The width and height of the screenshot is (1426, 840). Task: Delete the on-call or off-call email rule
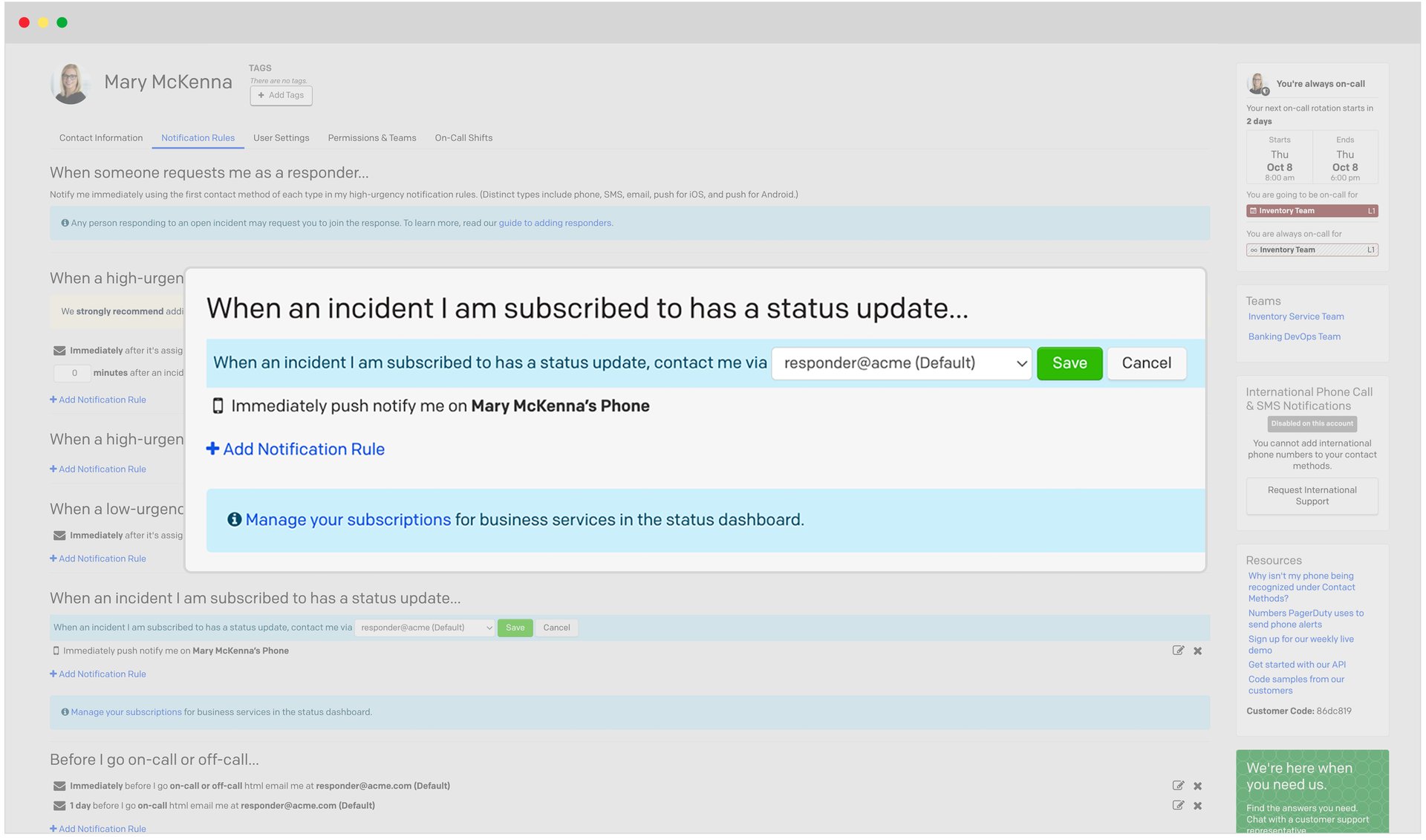tap(1197, 786)
